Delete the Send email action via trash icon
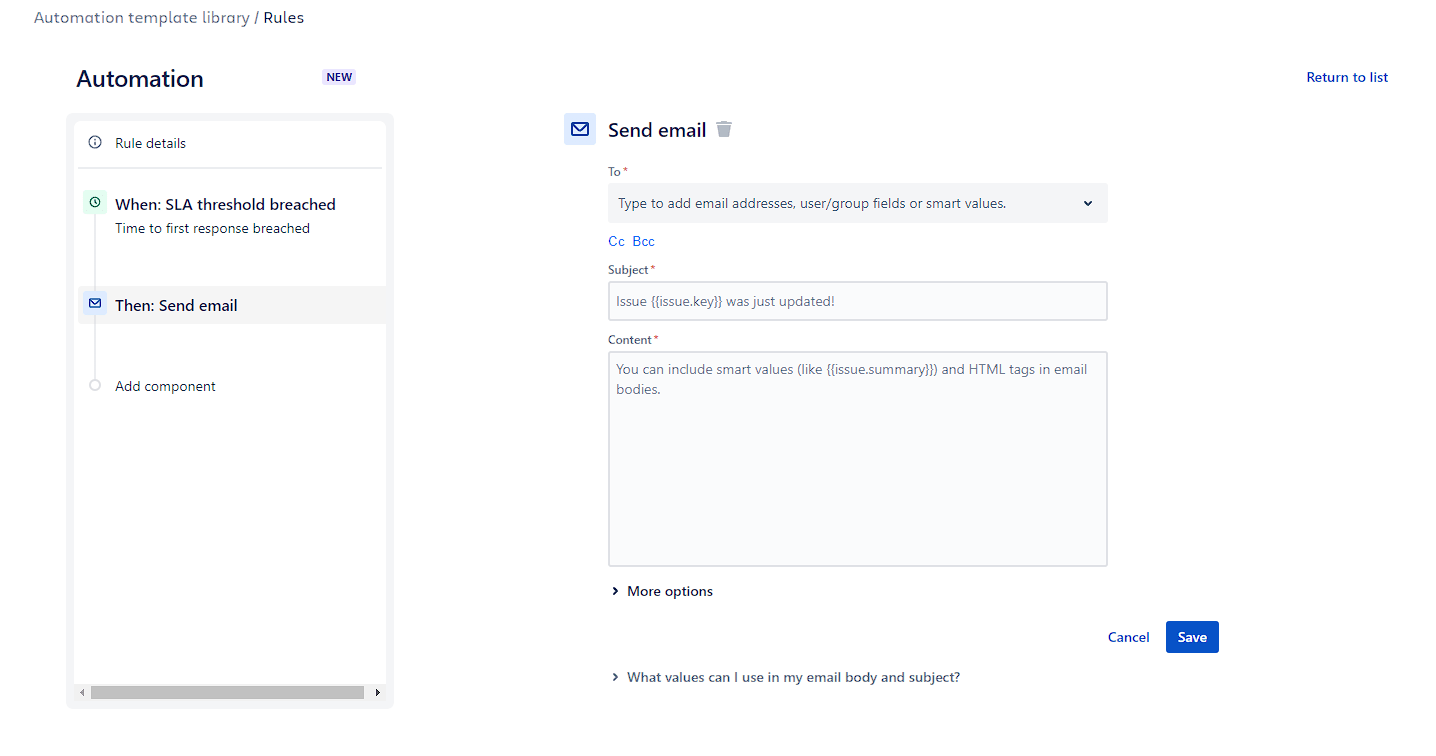Screen dimensions: 1436x756 (724, 129)
